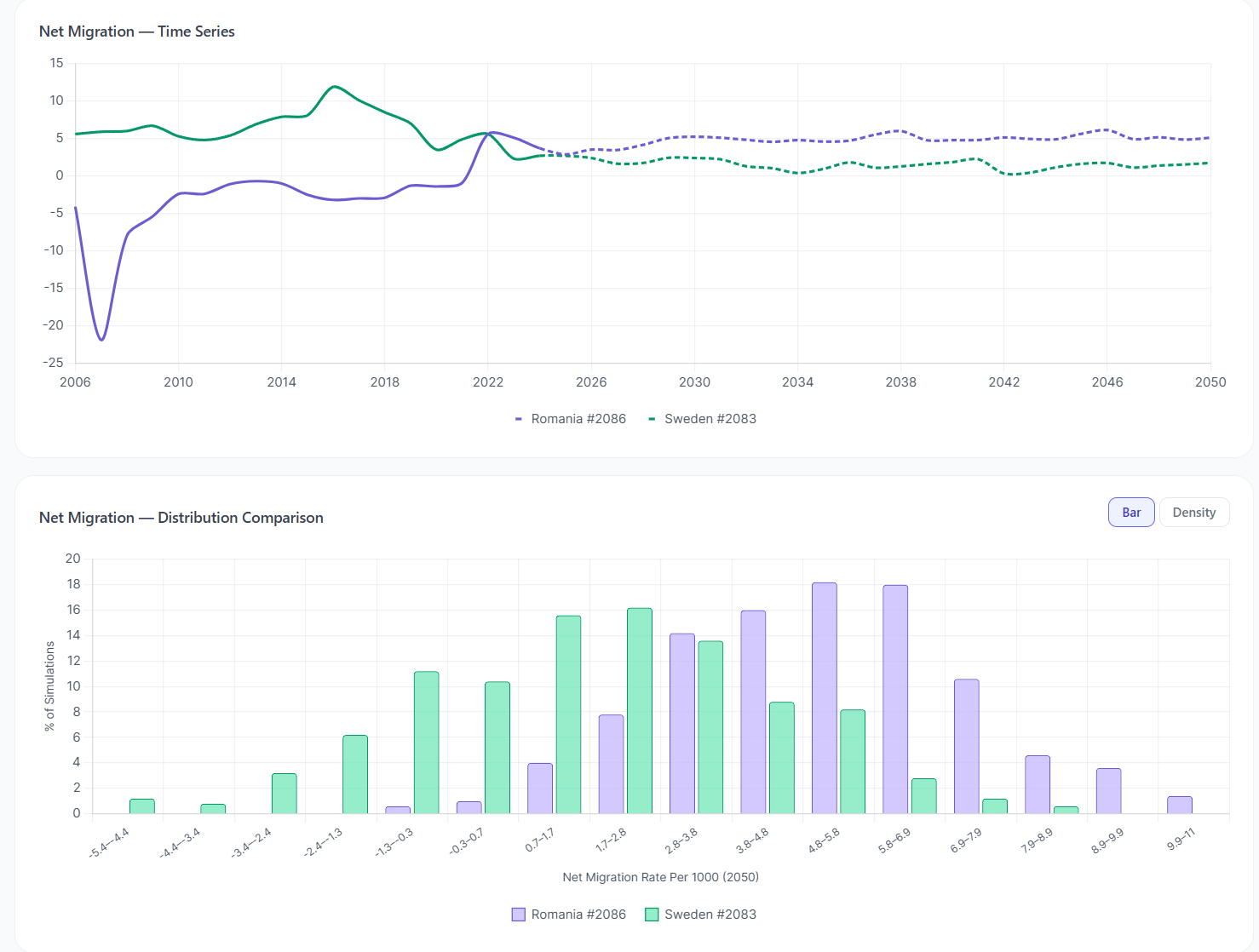Click Net Migration — Distribution Comparison heading
Viewport: 1259px width, 952px height.
[181, 518]
